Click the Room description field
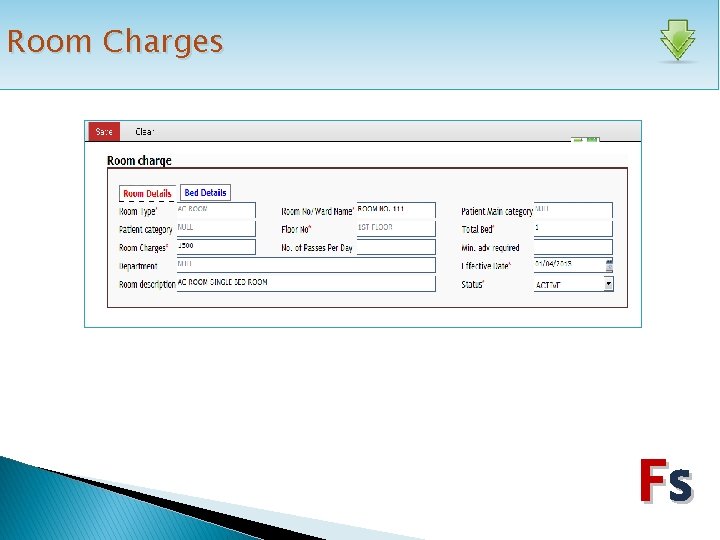This screenshot has height=540, width=720. [x=306, y=283]
